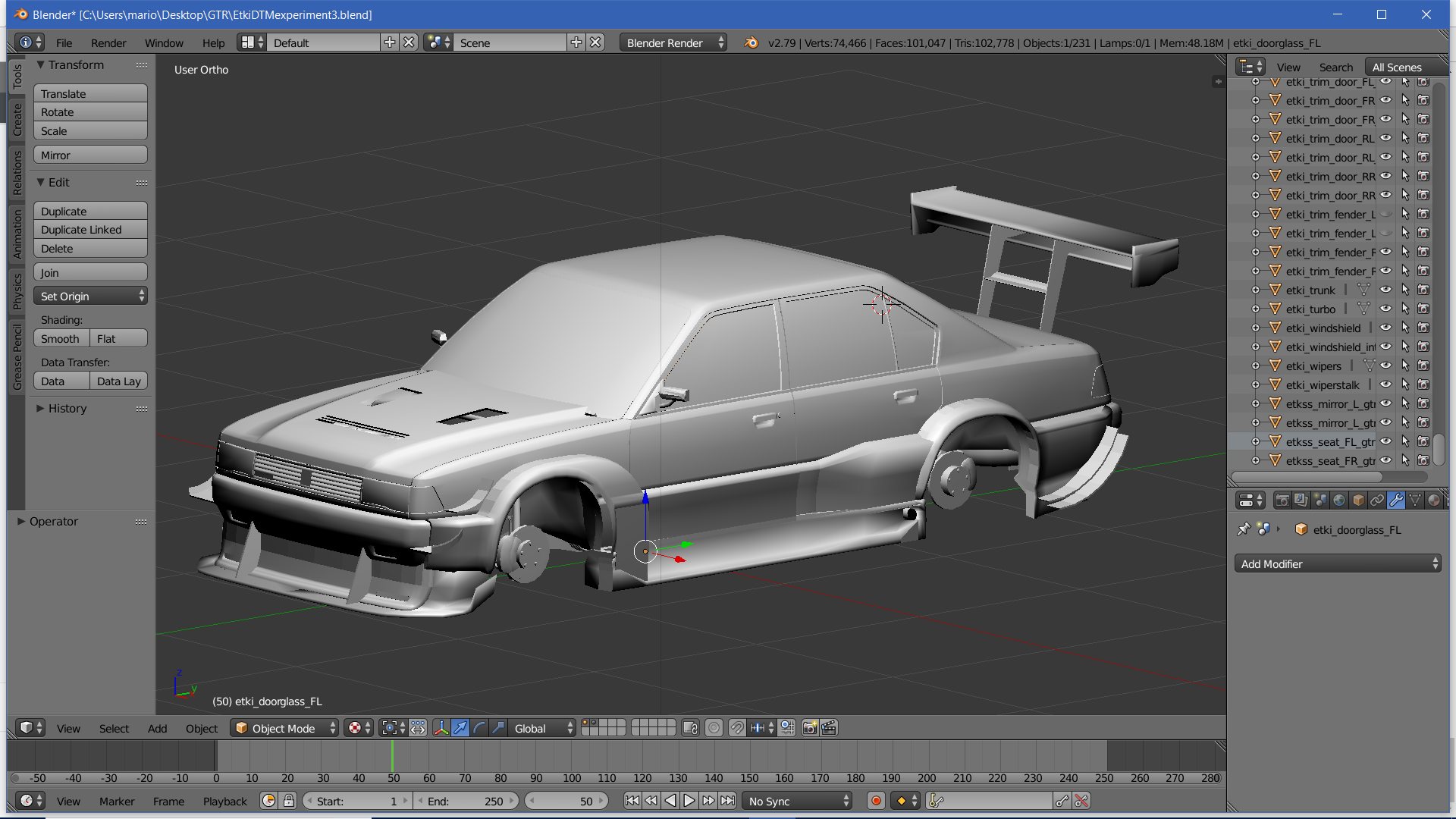The height and width of the screenshot is (819, 1456).
Task: Switch to the Physics sidebar tab
Action: click(x=17, y=293)
